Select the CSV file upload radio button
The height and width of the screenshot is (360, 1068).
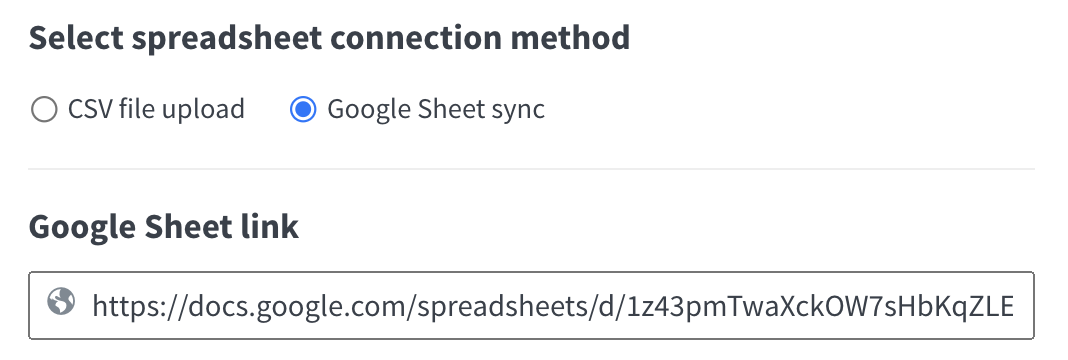point(44,109)
